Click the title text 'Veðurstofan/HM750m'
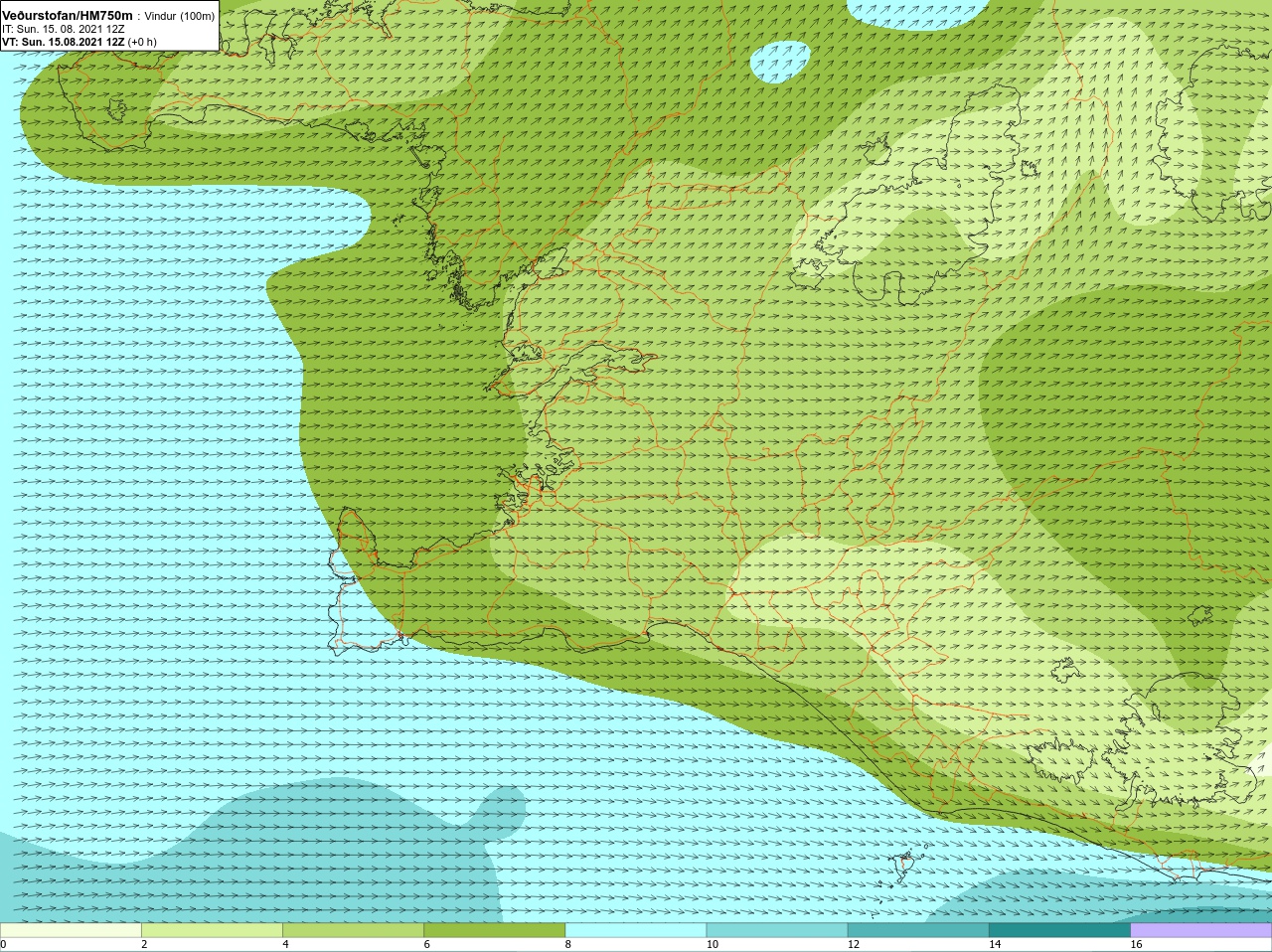The height and width of the screenshot is (952, 1272). coord(68,16)
